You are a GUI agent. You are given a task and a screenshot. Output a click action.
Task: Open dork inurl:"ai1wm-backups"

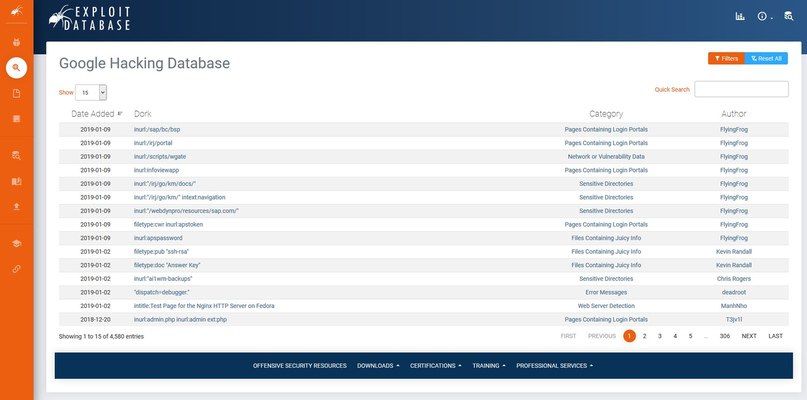coord(163,279)
